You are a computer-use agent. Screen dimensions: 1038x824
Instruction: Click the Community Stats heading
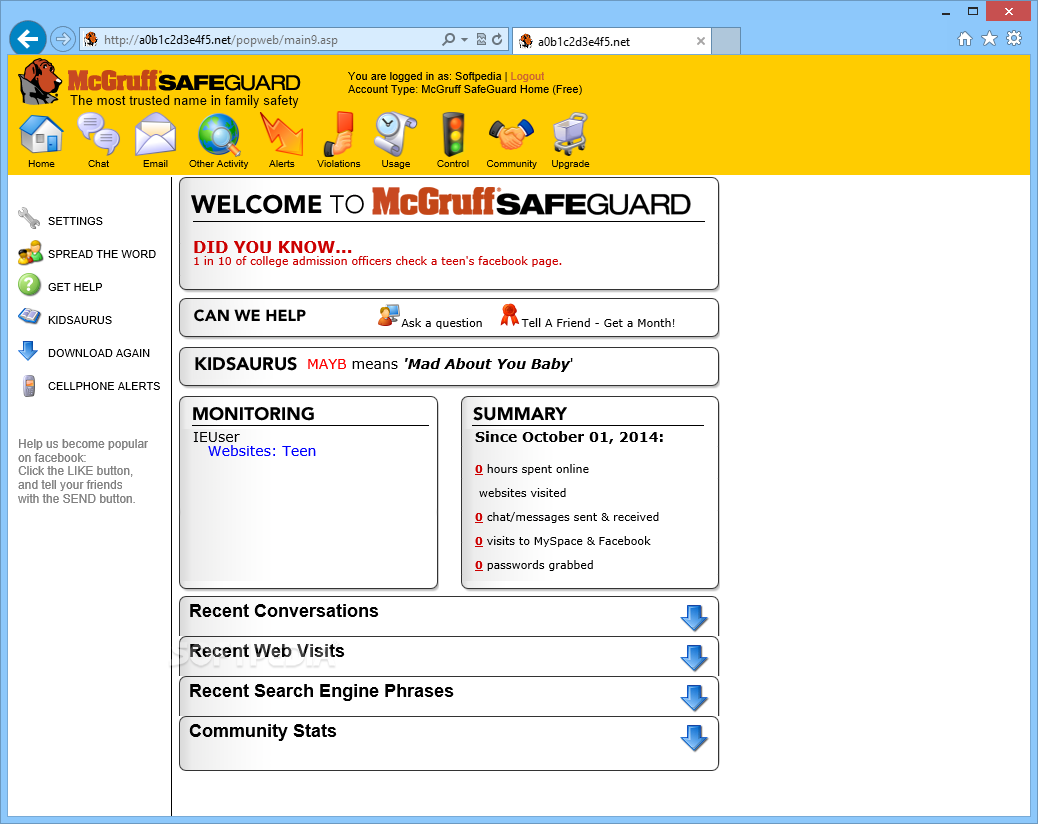pyautogui.click(x=263, y=731)
